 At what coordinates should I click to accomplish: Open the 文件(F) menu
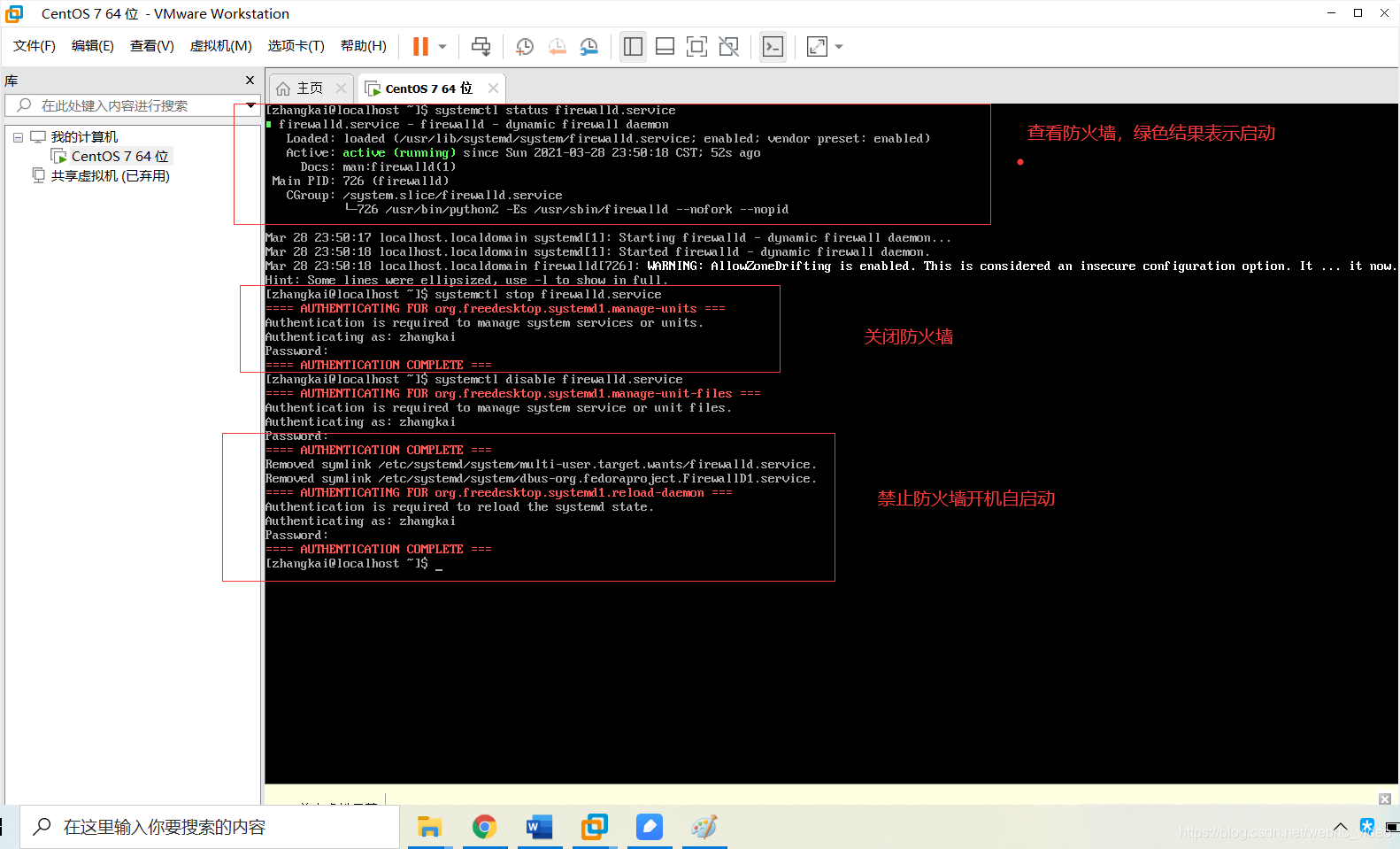35,46
